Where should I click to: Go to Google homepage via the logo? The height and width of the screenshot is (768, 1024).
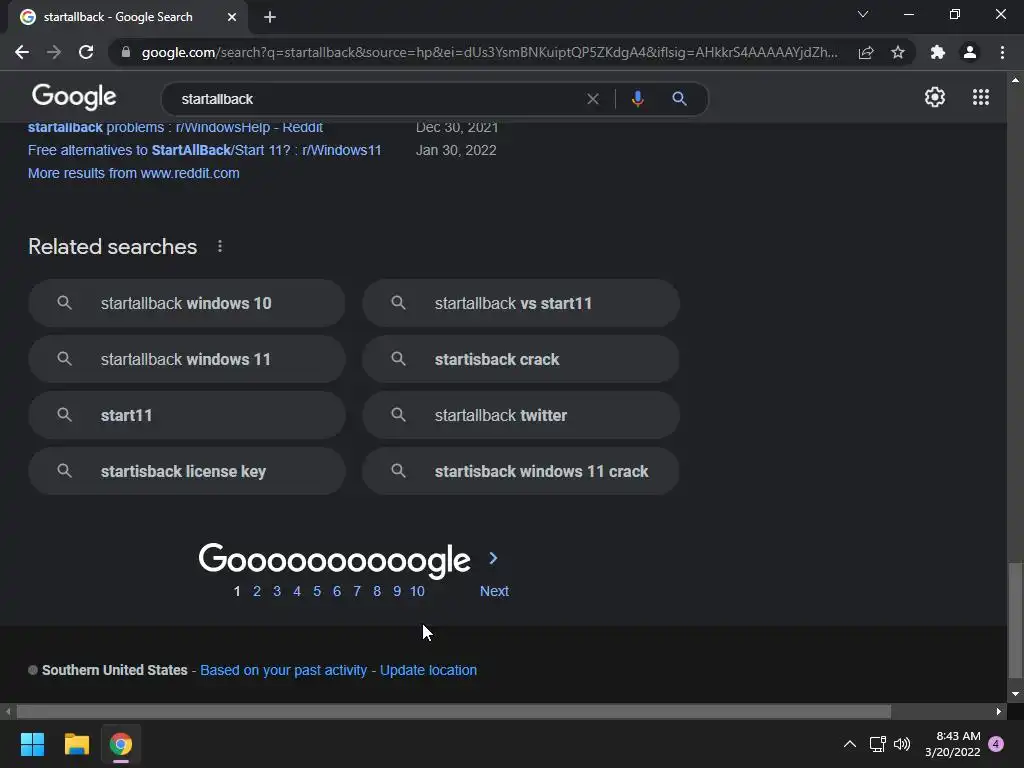pos(74,97)
